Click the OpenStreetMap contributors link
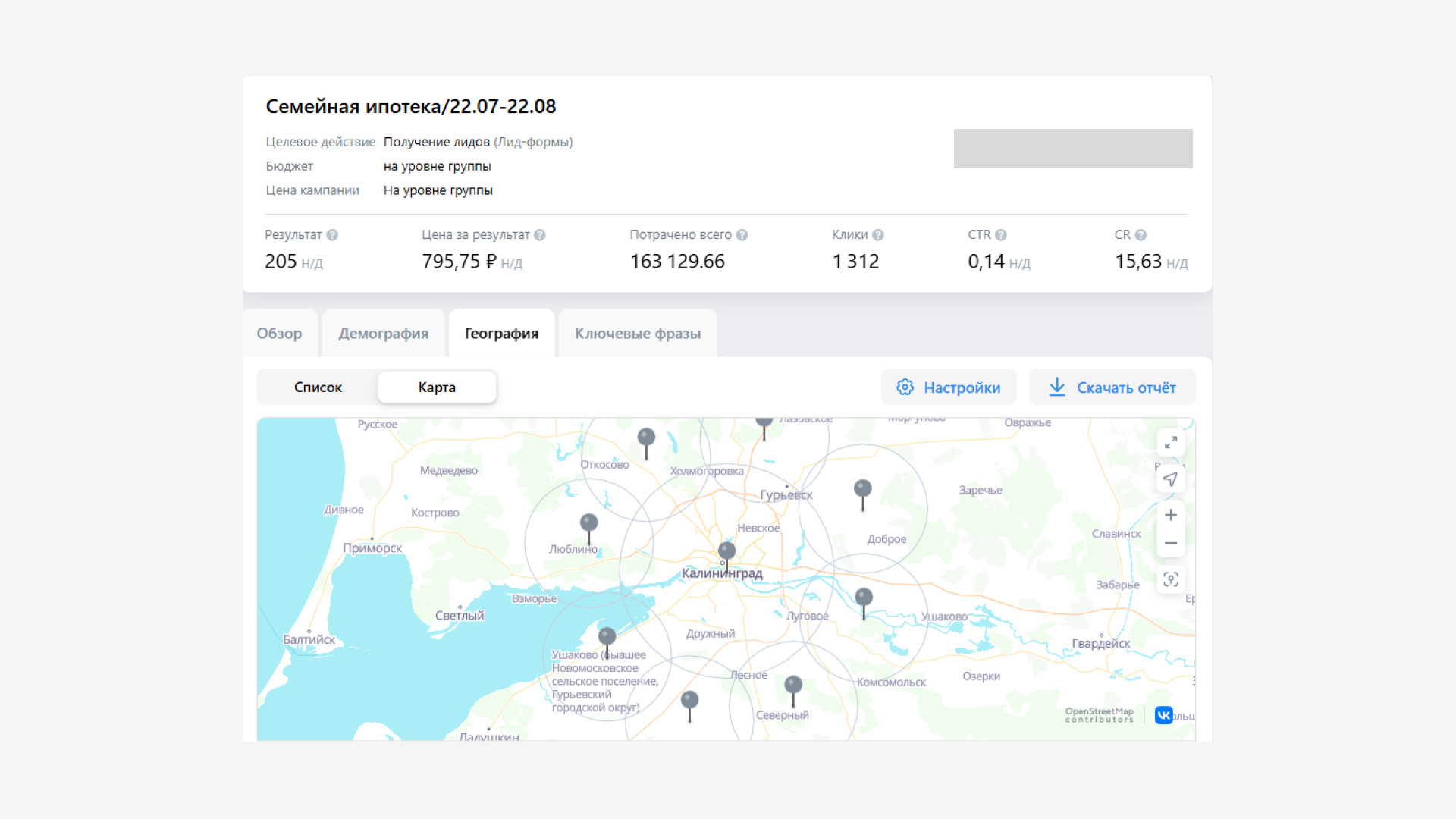This screenshot has width=1456, height=819. [x=1099, y=715]
